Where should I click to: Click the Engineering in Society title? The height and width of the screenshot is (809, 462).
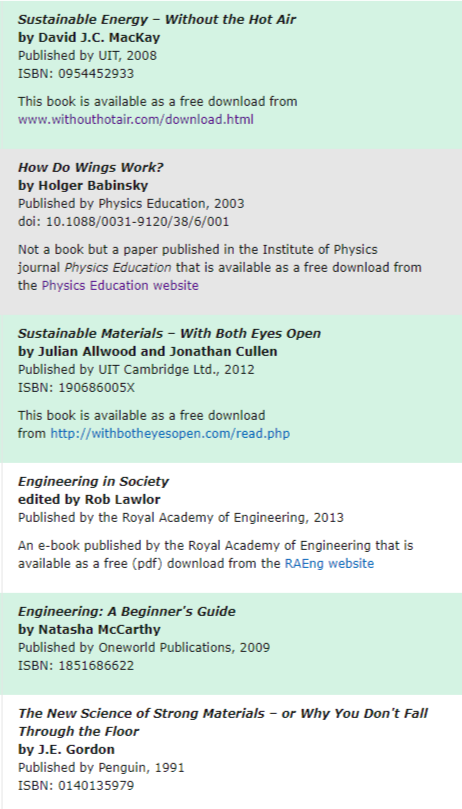pyautogui.click(x=93, y=482)
